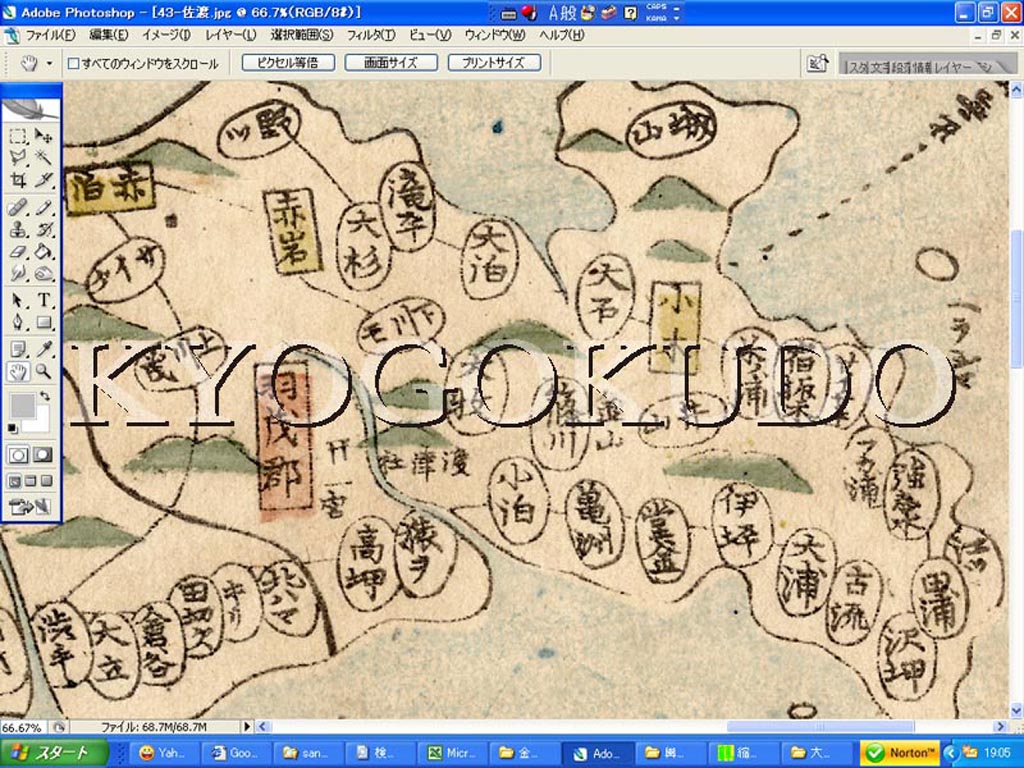The width and height of the screenshot is (1024, 768).
Task: Open Norton tray icon
Action: pos(901,753)
